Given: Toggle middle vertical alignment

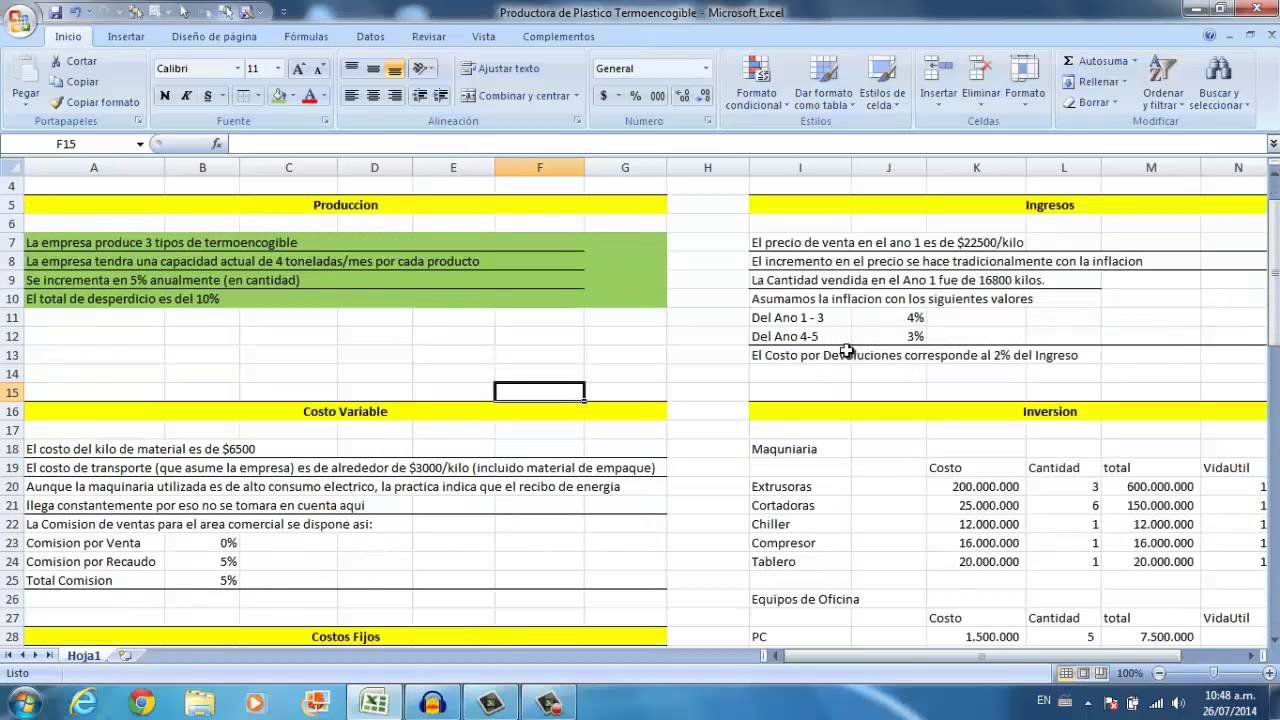Looking at the screenshot, I should point(373,69).
